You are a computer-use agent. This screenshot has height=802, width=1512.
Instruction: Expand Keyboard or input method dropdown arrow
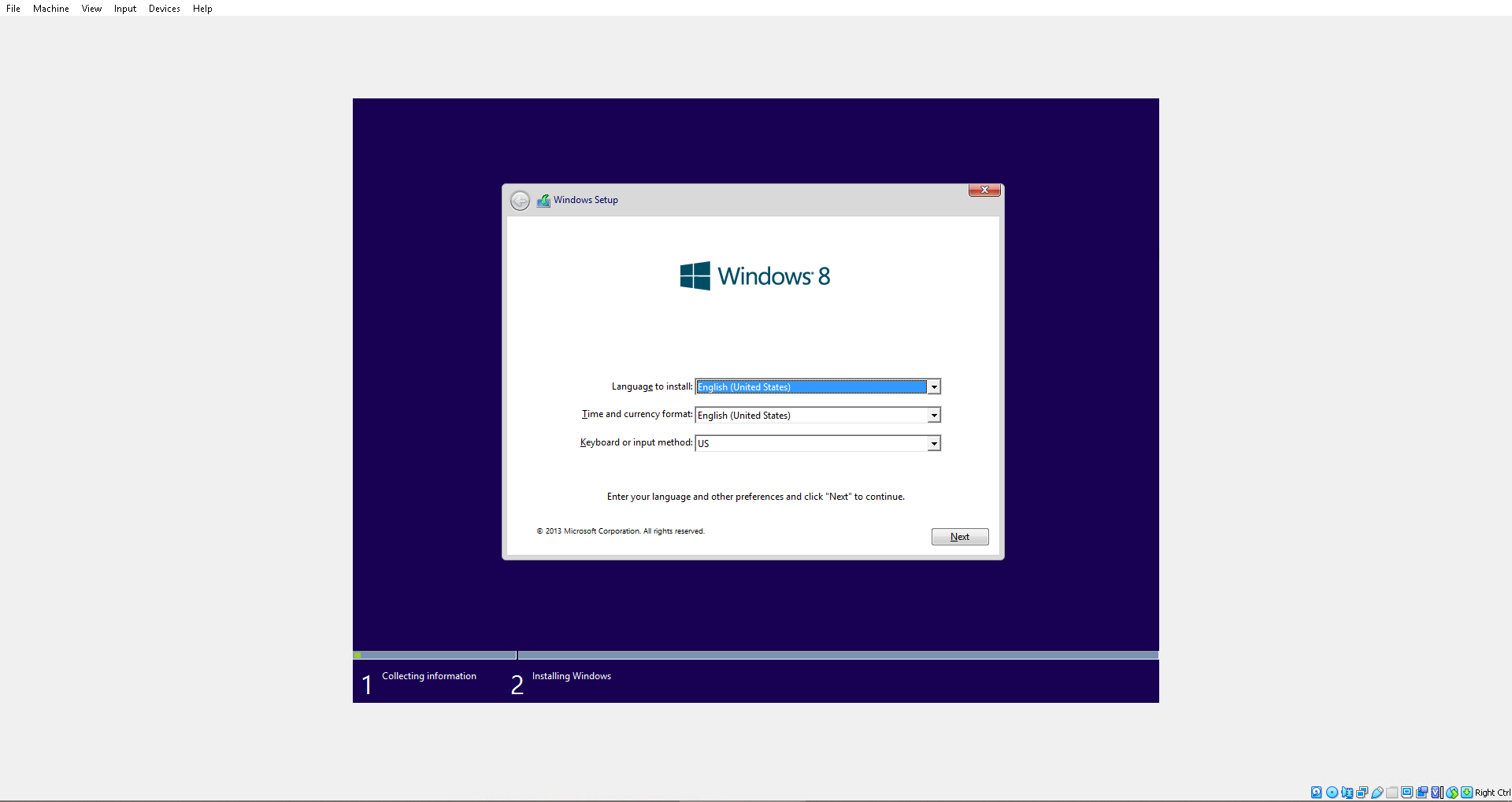tap(934, 444)
